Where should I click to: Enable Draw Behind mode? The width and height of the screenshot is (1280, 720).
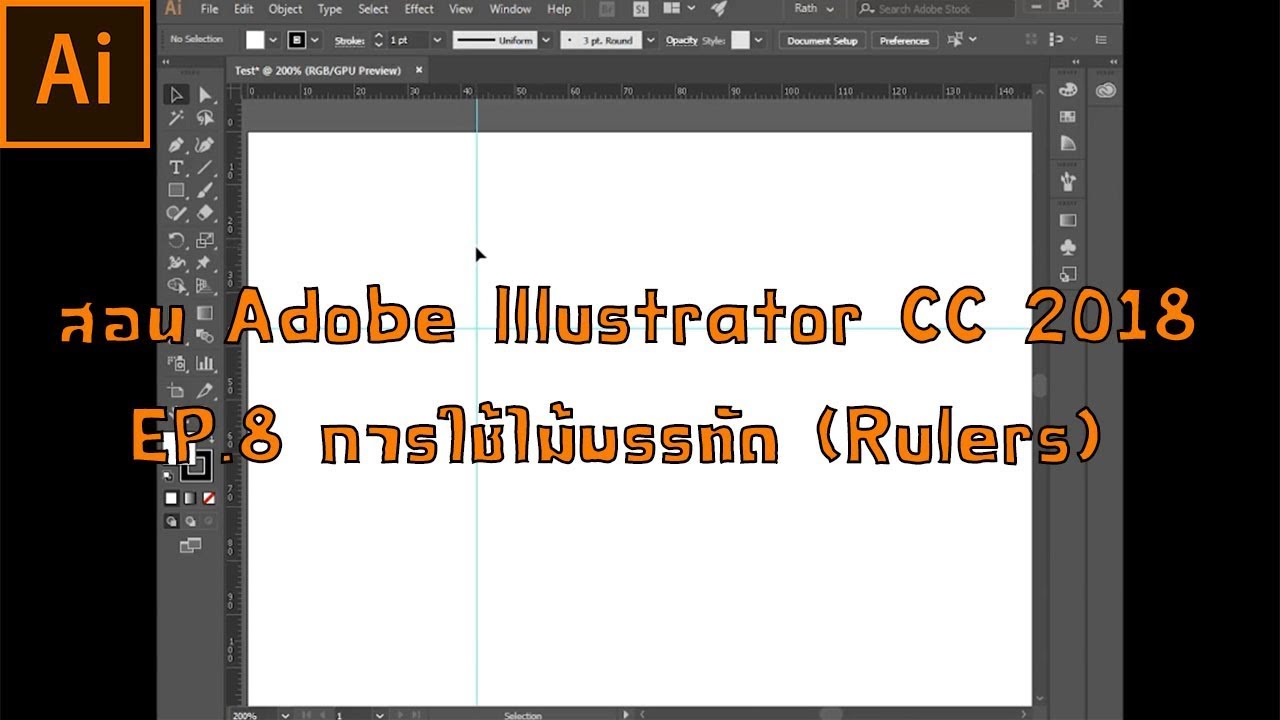(190, 521)
